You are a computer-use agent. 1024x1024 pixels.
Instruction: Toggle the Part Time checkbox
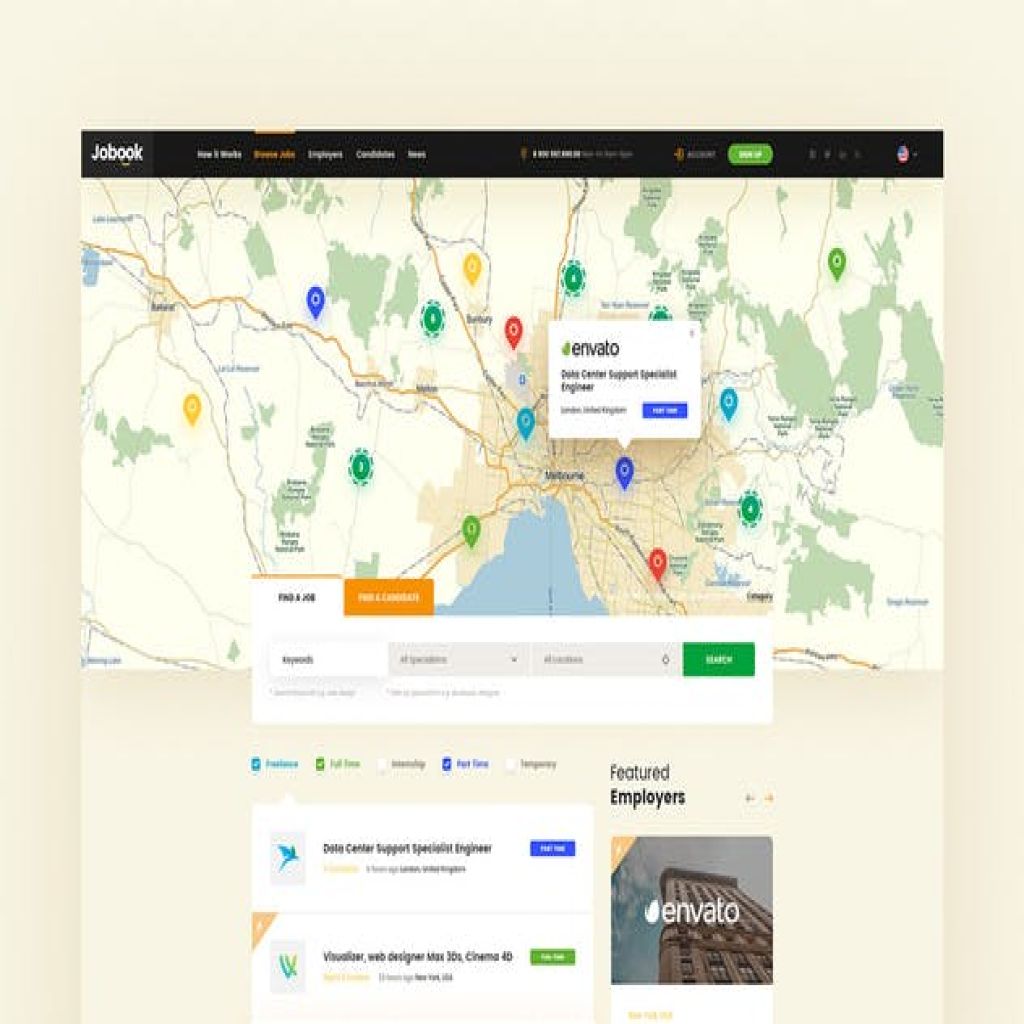click(447, 764)
